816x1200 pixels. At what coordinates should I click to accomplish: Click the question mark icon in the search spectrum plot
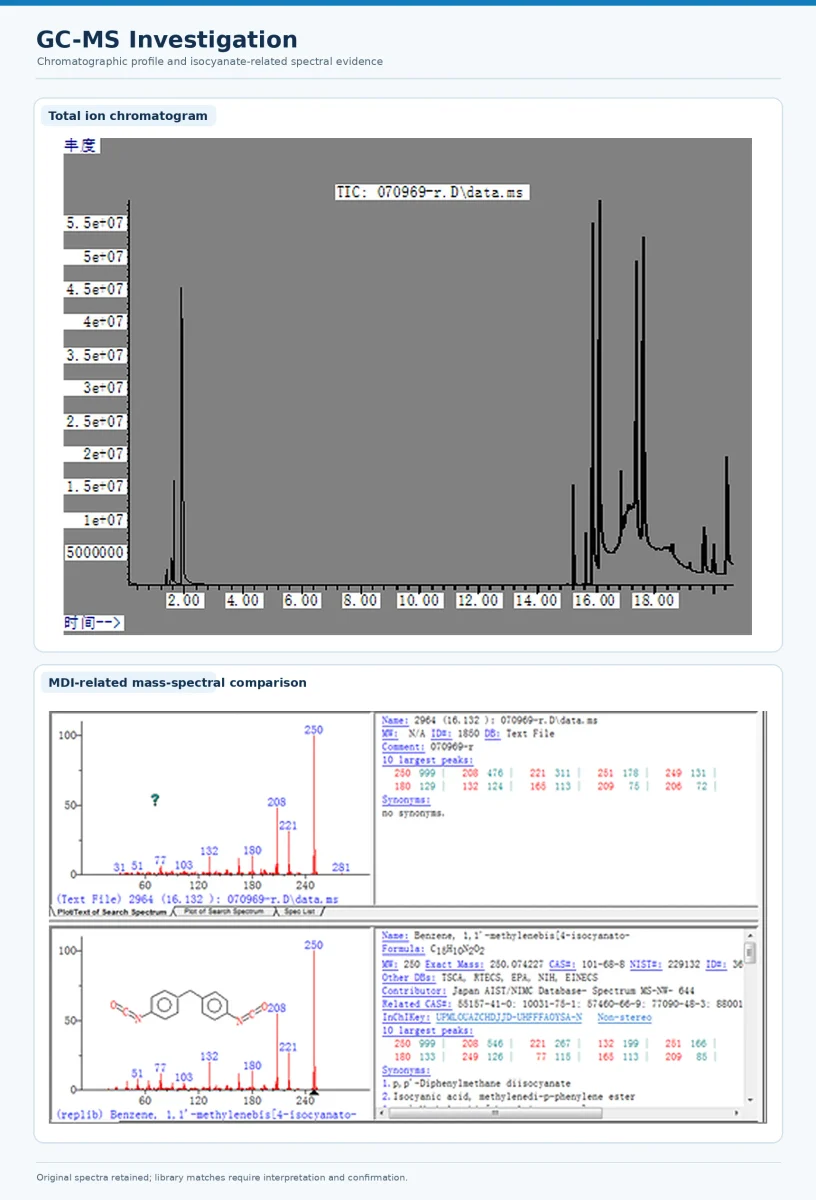155,800
